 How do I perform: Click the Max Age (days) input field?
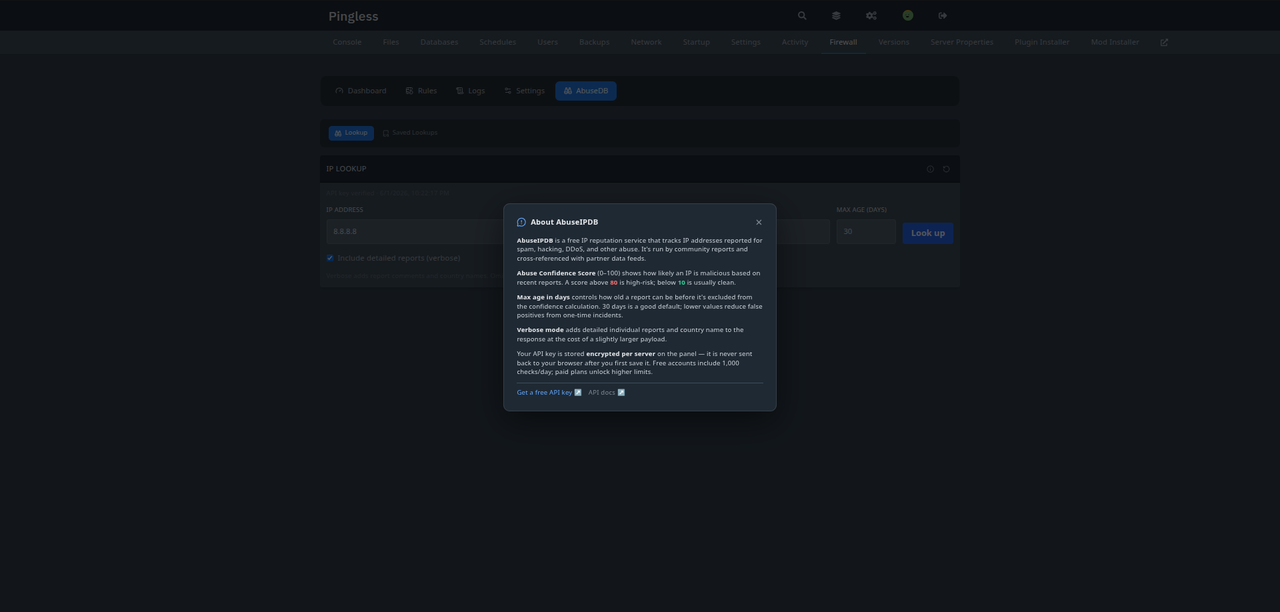tap(866, 232)
